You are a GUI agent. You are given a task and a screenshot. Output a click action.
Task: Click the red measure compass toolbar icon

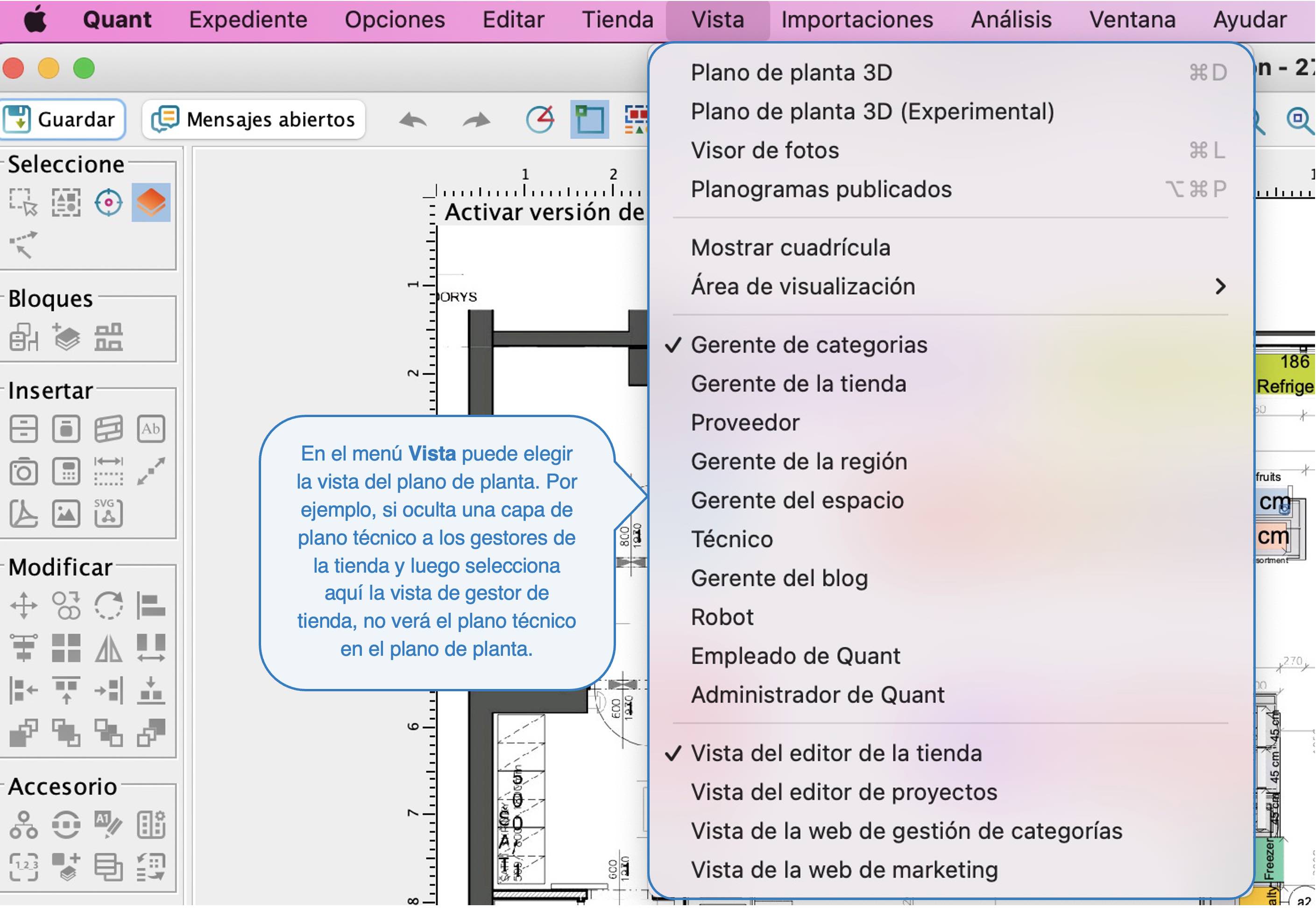(540, 120)
